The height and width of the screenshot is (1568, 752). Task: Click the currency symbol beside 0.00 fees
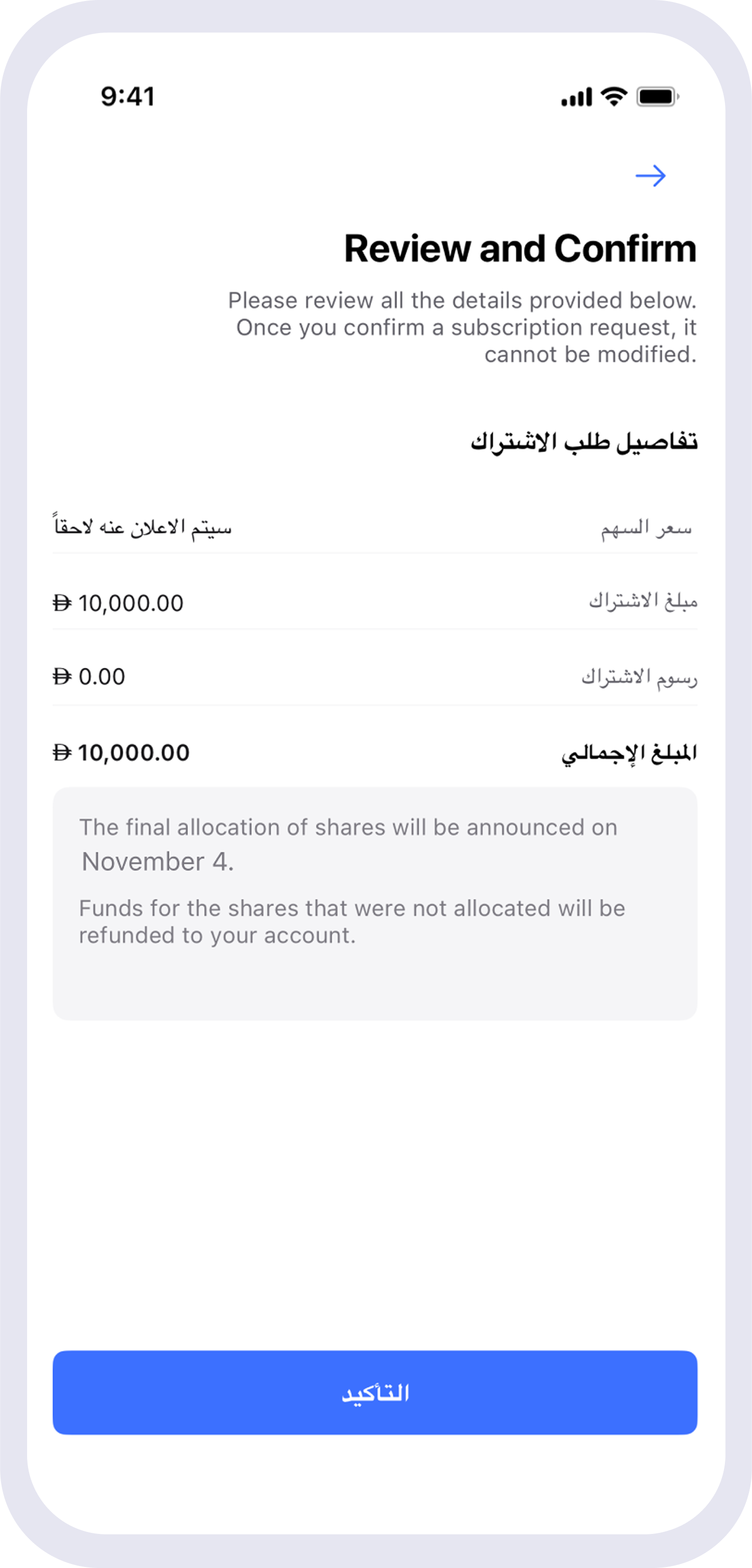pos(62,677)
